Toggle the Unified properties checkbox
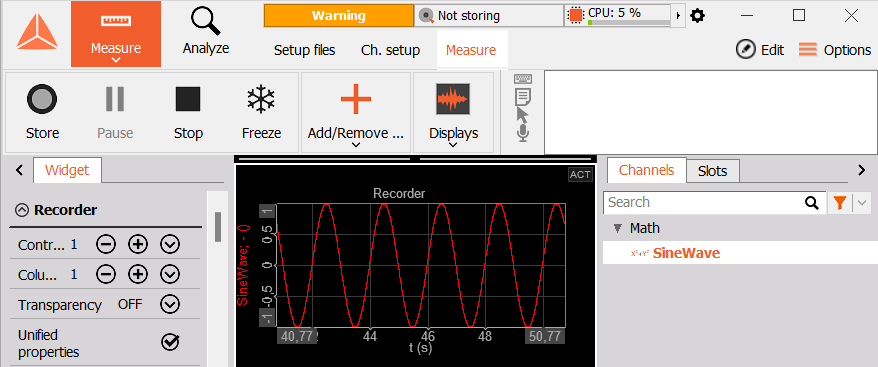The height and width of the screenshot is (367, 878). click(x=170, y=342)
